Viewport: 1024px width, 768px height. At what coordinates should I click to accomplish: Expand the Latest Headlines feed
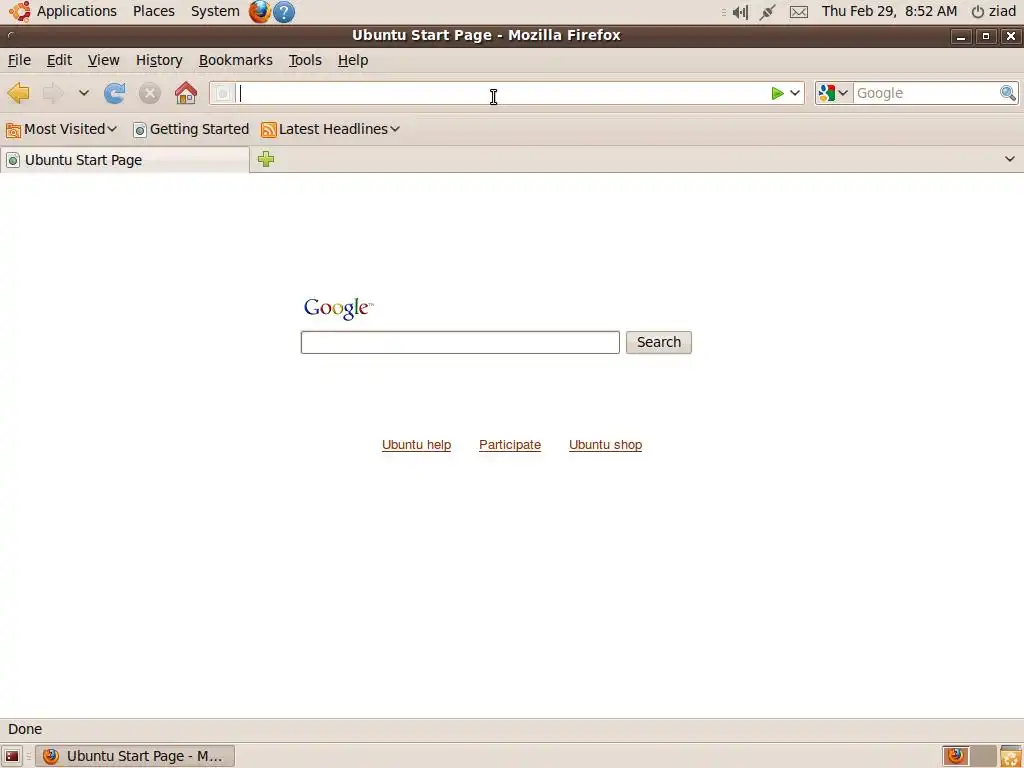(330, 129)
